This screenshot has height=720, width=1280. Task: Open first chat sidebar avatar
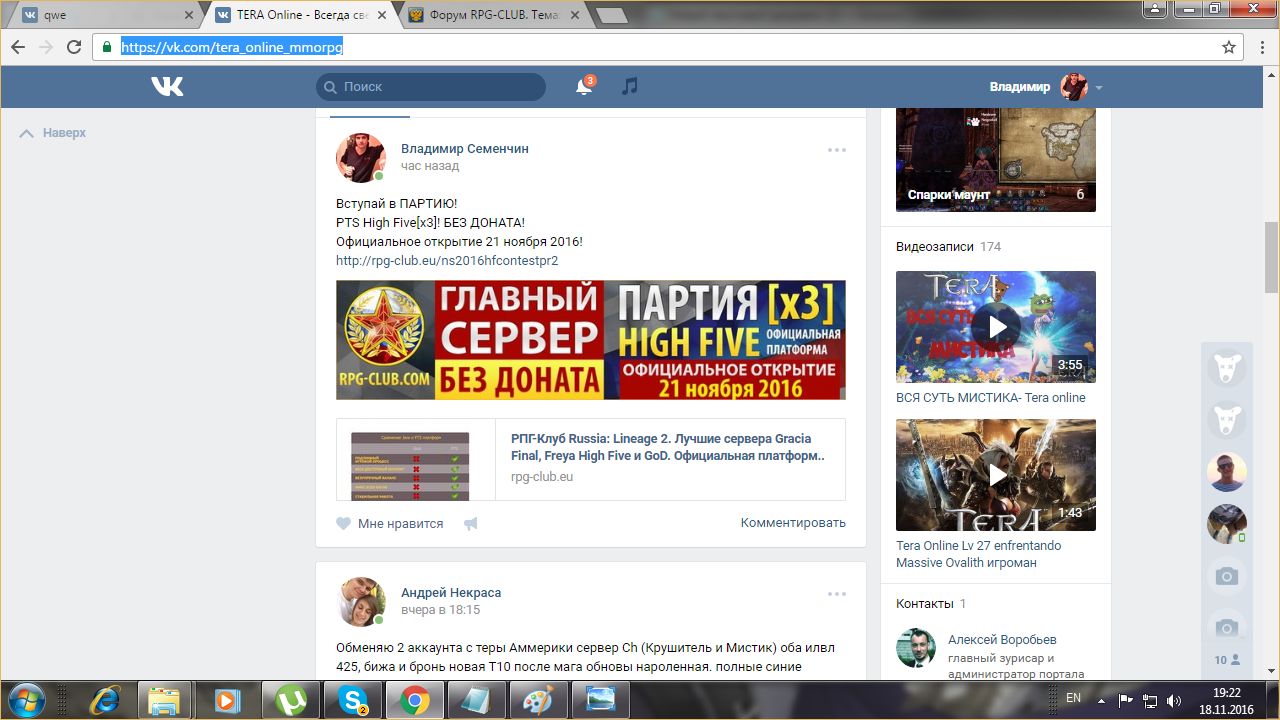1226,368
